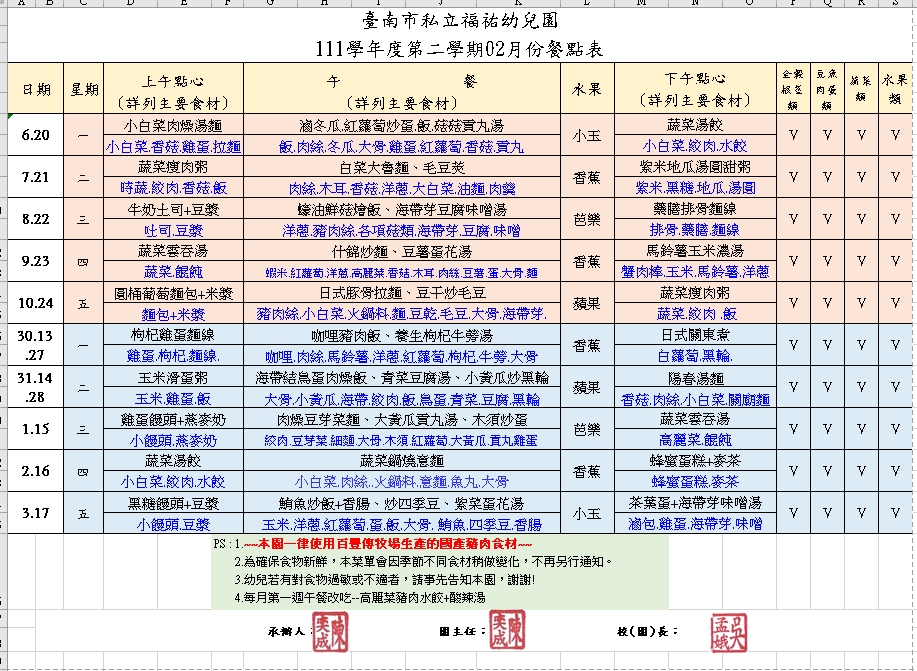
Task: Select the cell "時蔬.絞肉.香菇.飯"
Action: (174, 188)
